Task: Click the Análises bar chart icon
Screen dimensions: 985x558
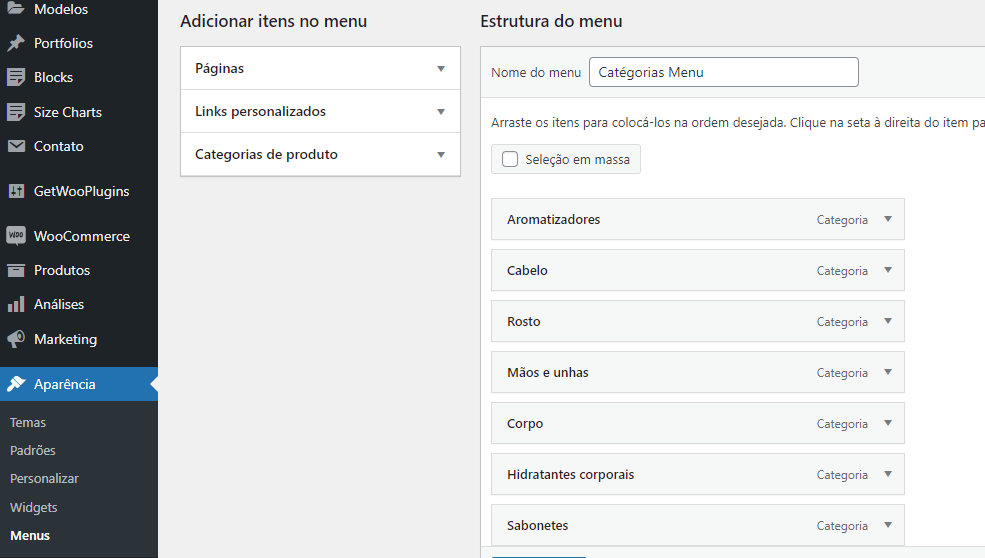Action: pos(16,304)
